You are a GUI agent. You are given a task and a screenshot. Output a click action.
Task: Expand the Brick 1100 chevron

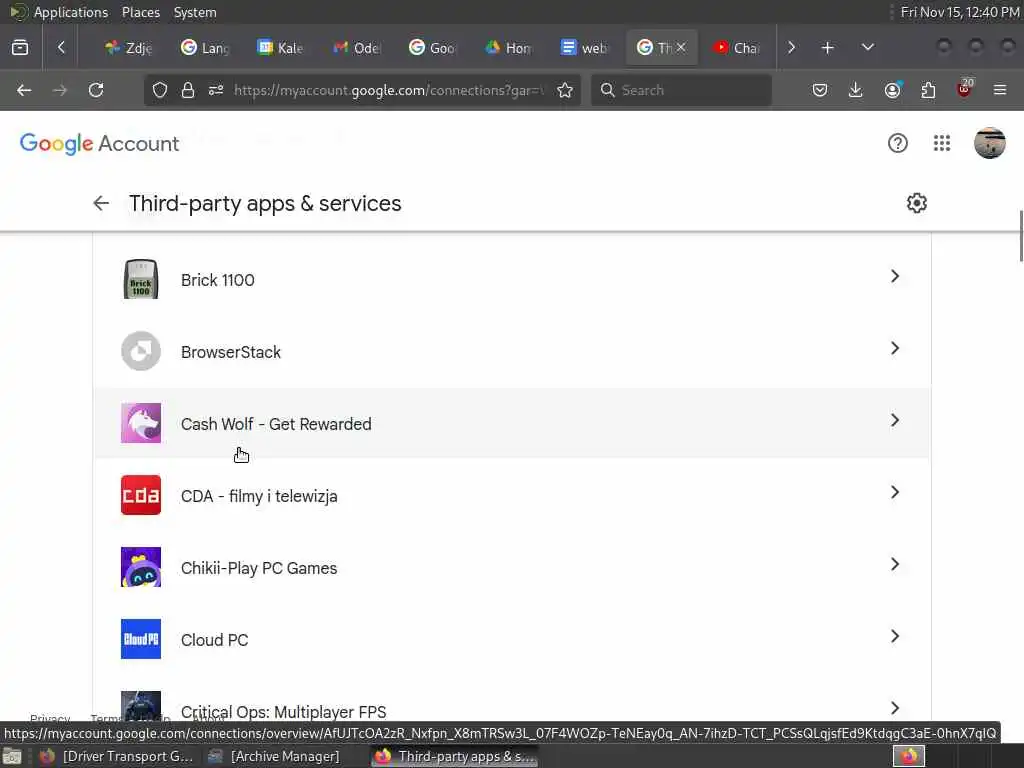tap(895, 276)
